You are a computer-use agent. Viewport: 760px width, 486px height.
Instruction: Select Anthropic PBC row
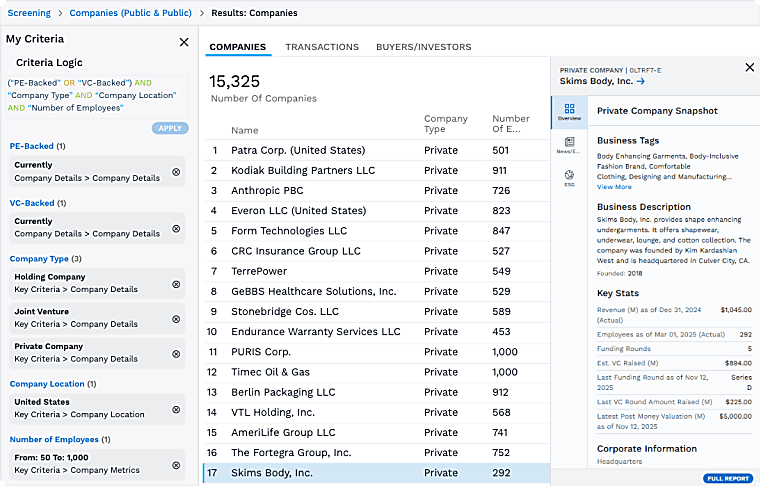pos(377,190)
